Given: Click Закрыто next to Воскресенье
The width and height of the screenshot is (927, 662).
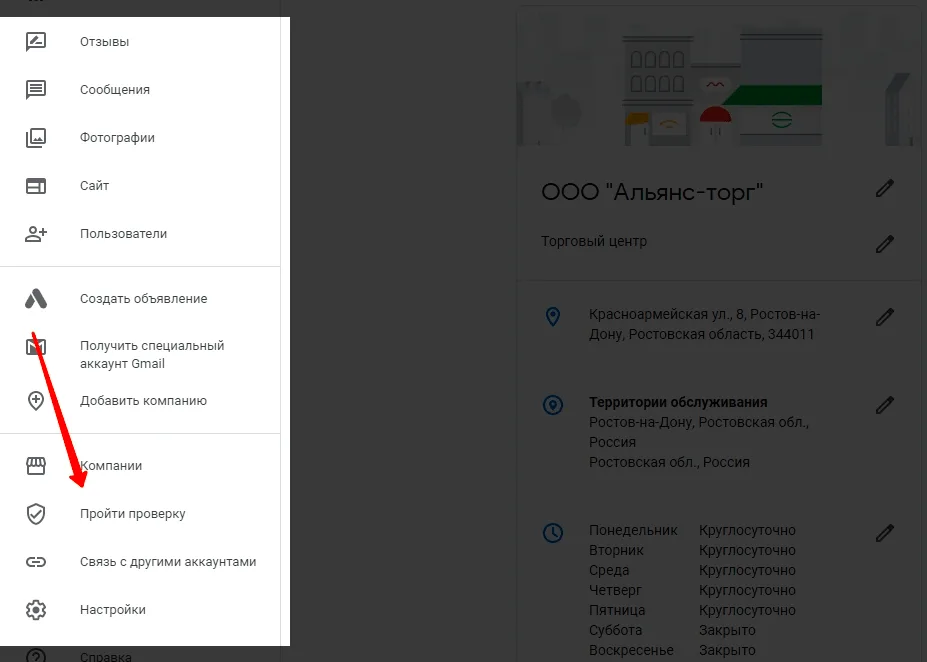Looking at the screenshot, I should pyautogui.click(x=727, y=650).
